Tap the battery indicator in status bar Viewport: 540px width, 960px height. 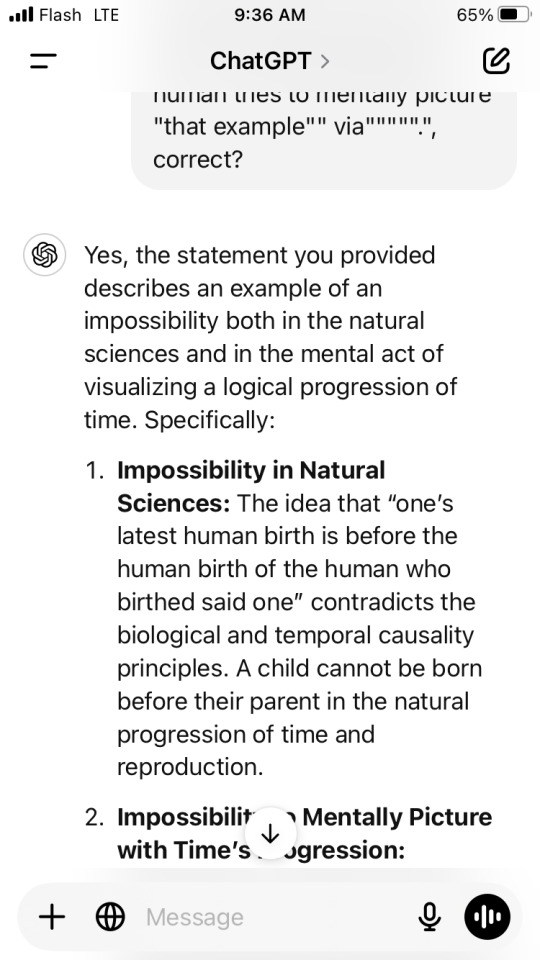click(x=514, y=15)
